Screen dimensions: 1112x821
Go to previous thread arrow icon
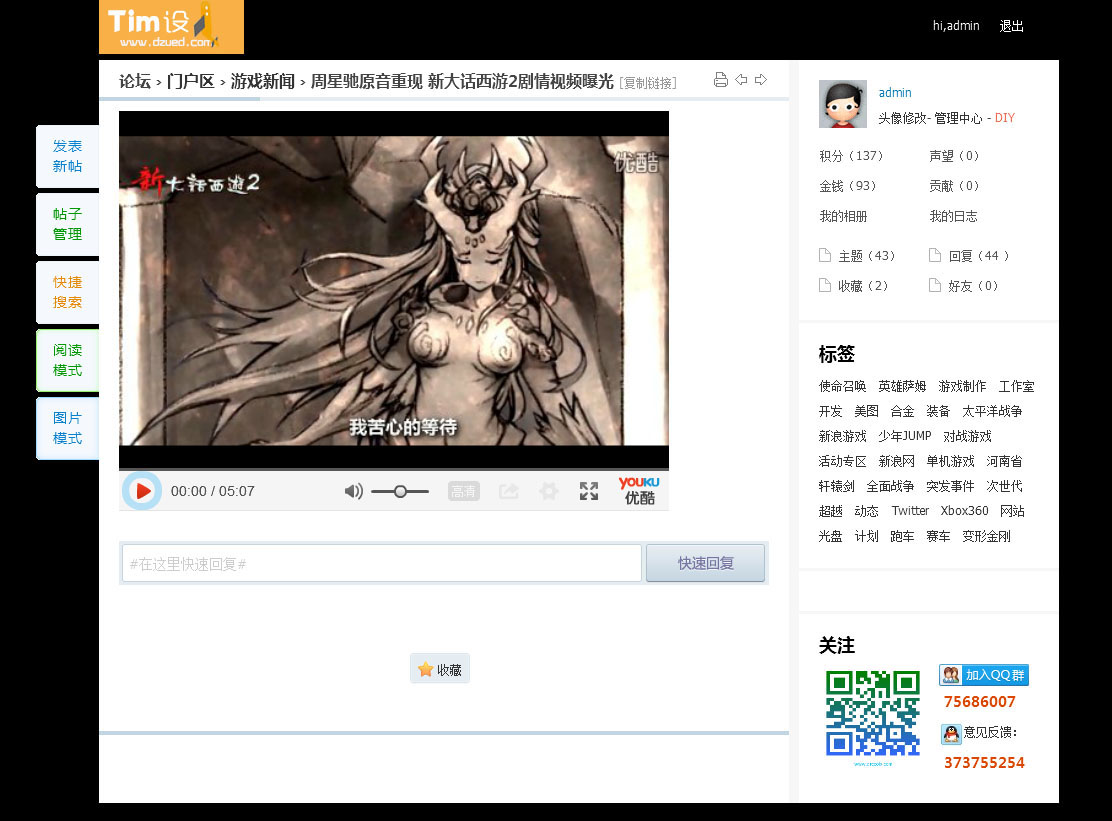pyautogui.click(x=741, y=79)
